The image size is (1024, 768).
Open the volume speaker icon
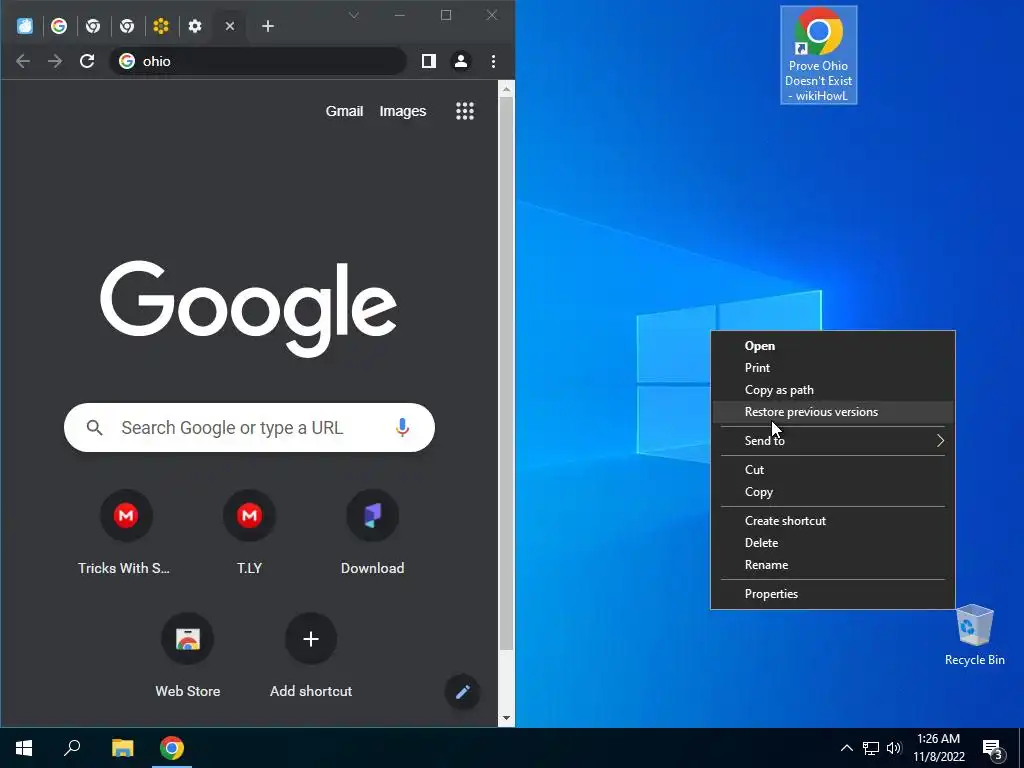[894, 748]
